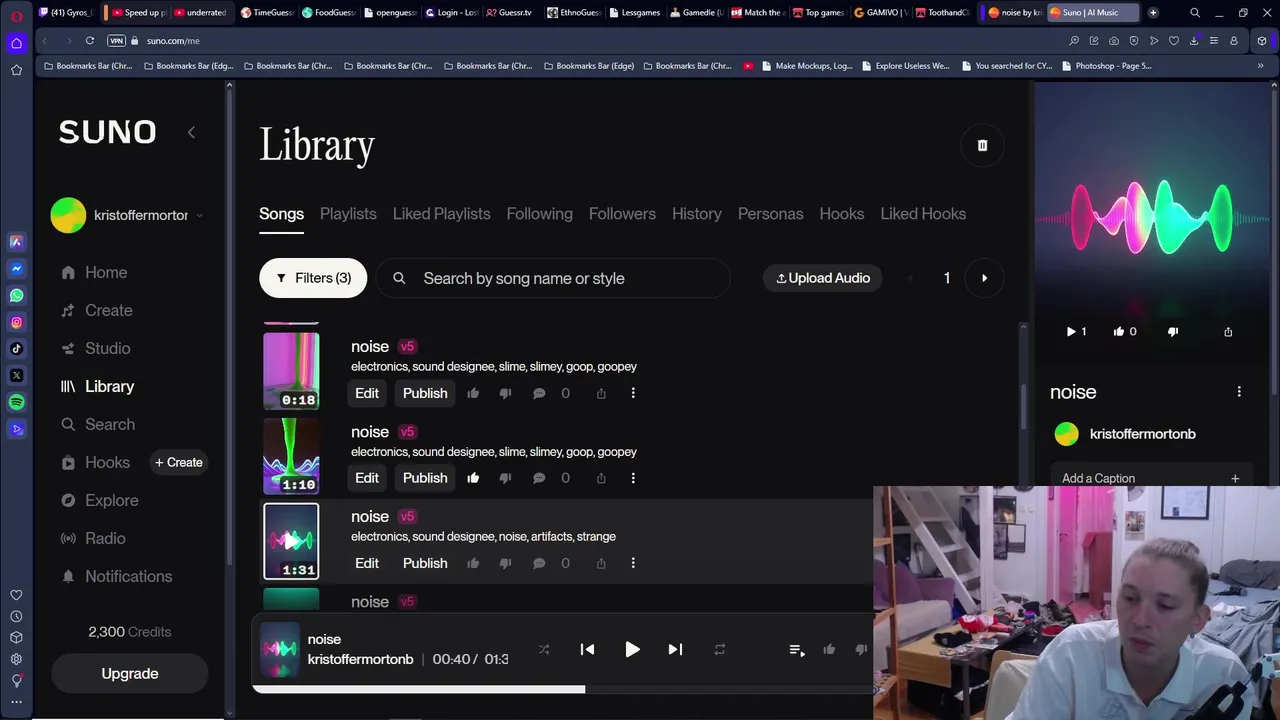Toggle repeat in the player bar
Screen dimensions: 1280x720
tap(719, 649)
